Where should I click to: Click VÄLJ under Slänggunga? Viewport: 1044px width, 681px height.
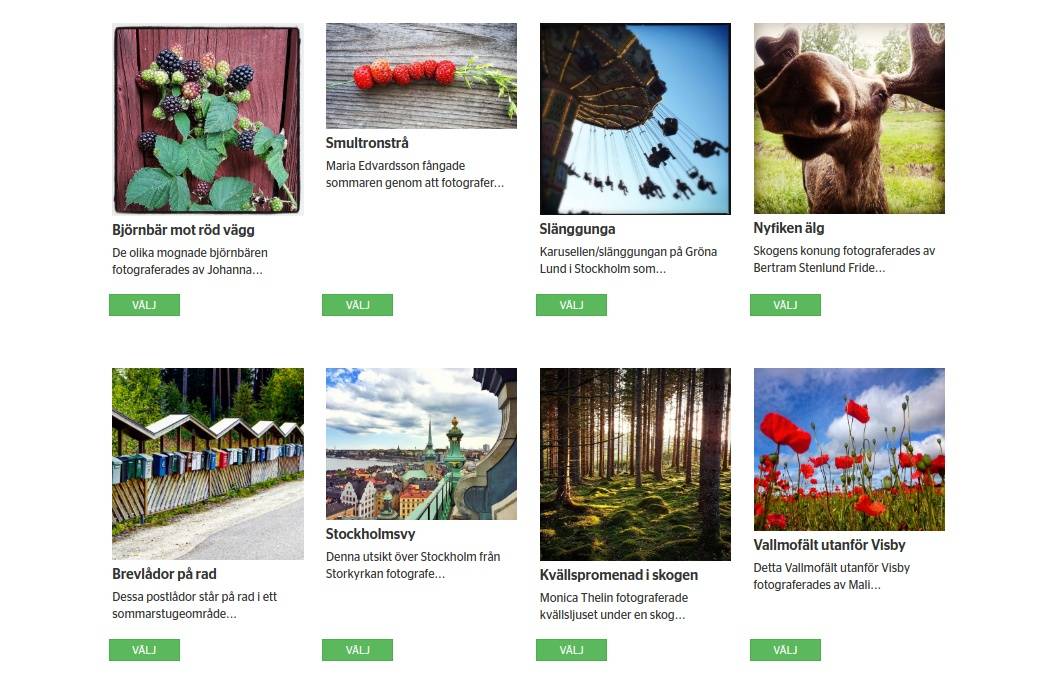coord(571,305)
